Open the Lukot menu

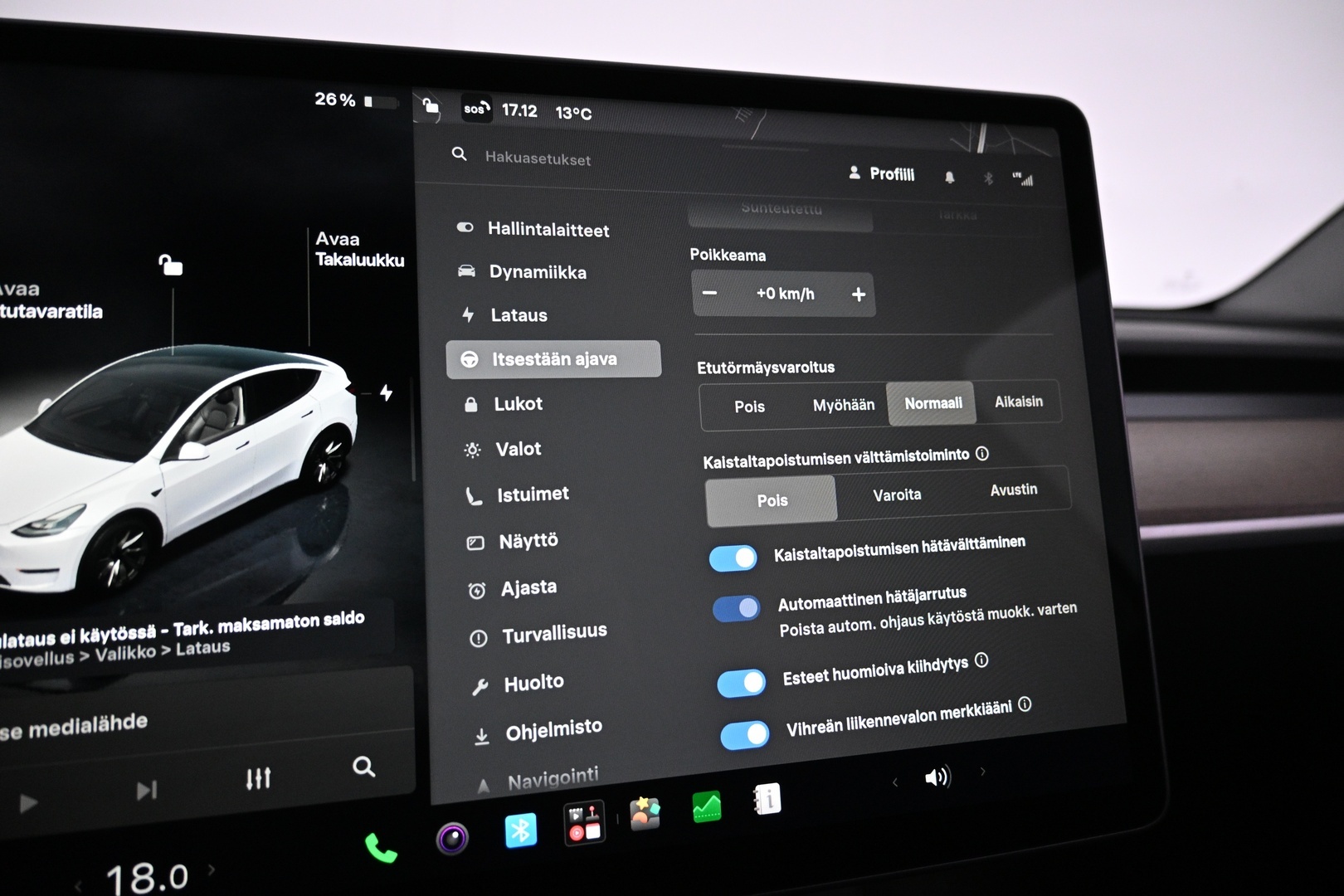coord(503,404)
